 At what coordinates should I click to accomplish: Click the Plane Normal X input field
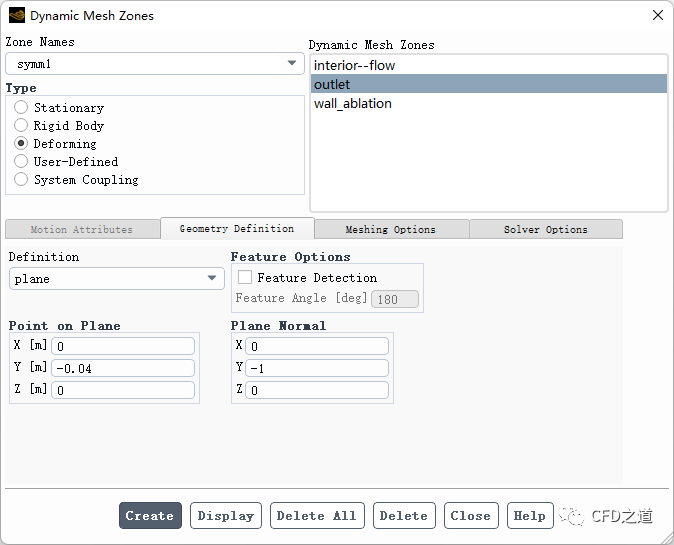(316, 346)
